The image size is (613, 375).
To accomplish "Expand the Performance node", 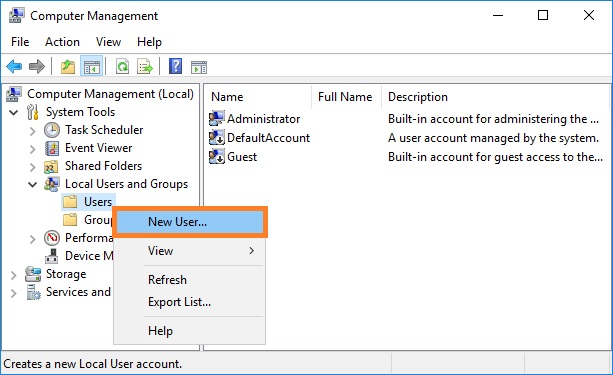I will [32, 238].
